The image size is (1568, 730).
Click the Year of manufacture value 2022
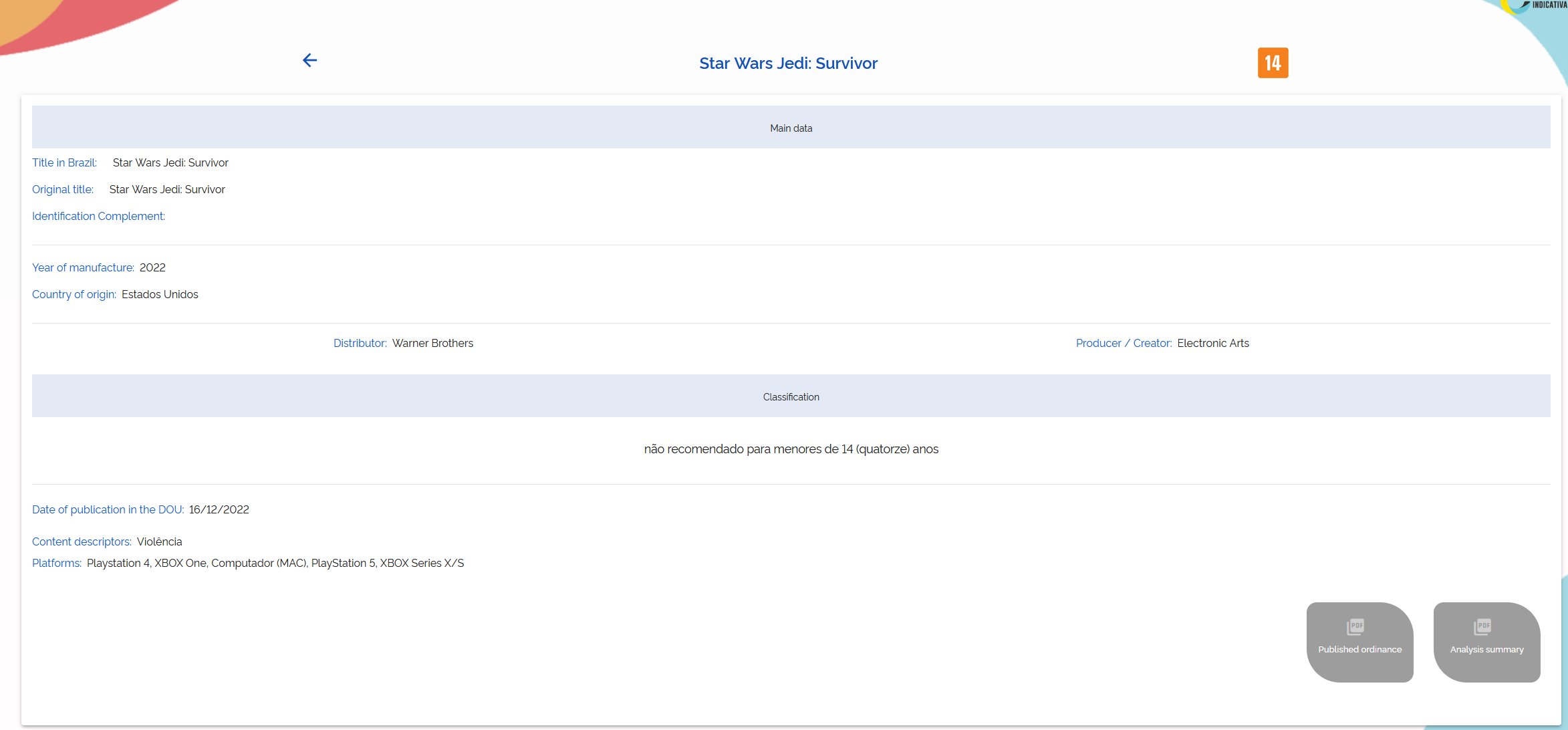pyautogui.click(x=152, y=267)
